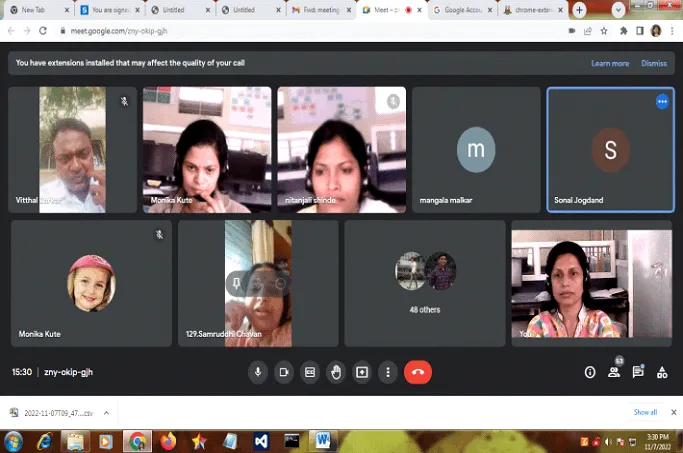This screenshot has height=453, width=683.
Task: Open meeting details info icon
Action: click(x=590, y=372)
